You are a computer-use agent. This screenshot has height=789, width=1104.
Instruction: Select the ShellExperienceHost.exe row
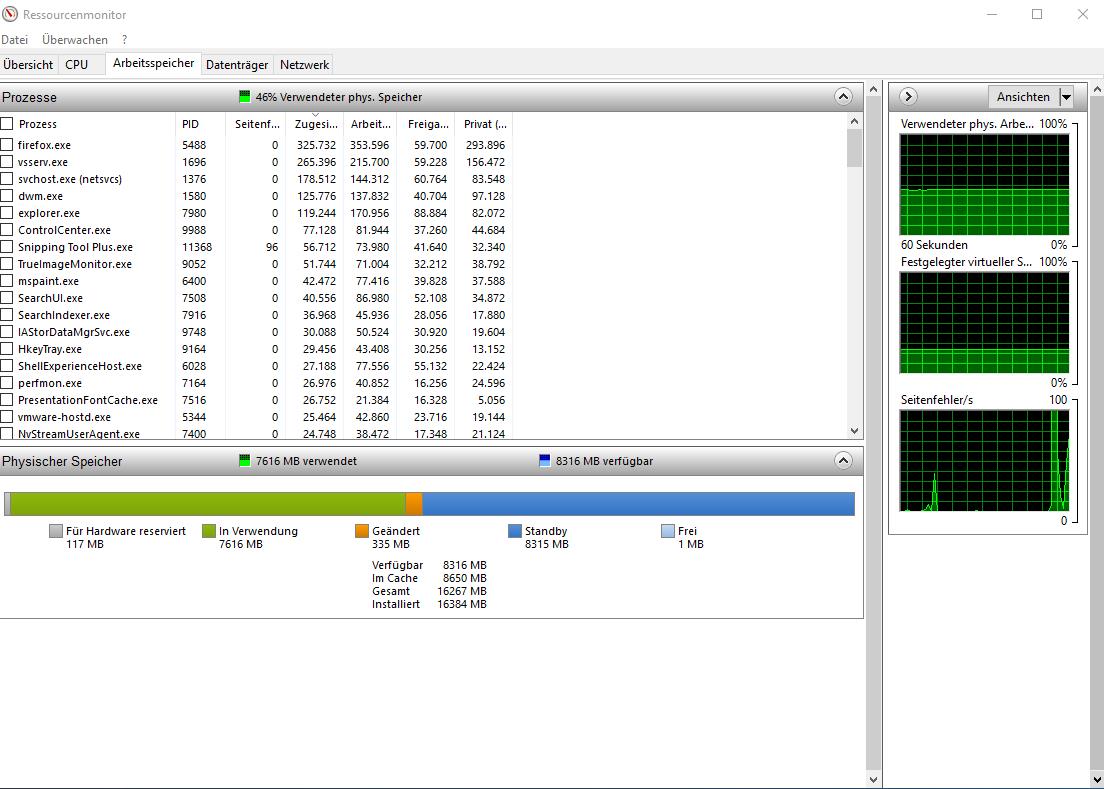tap(255, 366)
